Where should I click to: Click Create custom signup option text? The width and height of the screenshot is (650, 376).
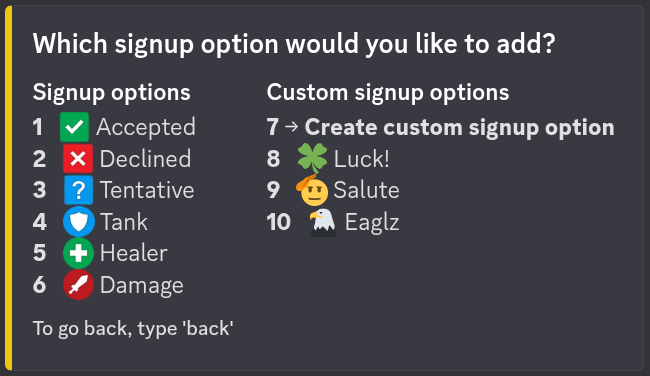coord(459,127)
